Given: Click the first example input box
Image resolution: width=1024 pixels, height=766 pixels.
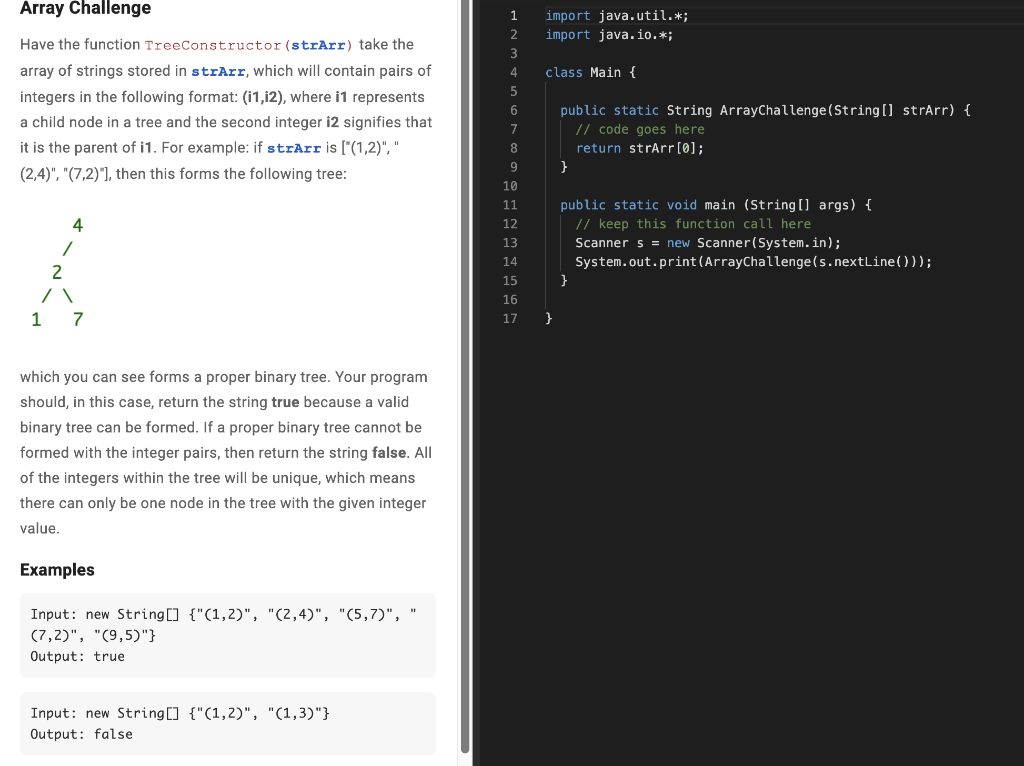Looking at the screenshot, I should 227,634.
